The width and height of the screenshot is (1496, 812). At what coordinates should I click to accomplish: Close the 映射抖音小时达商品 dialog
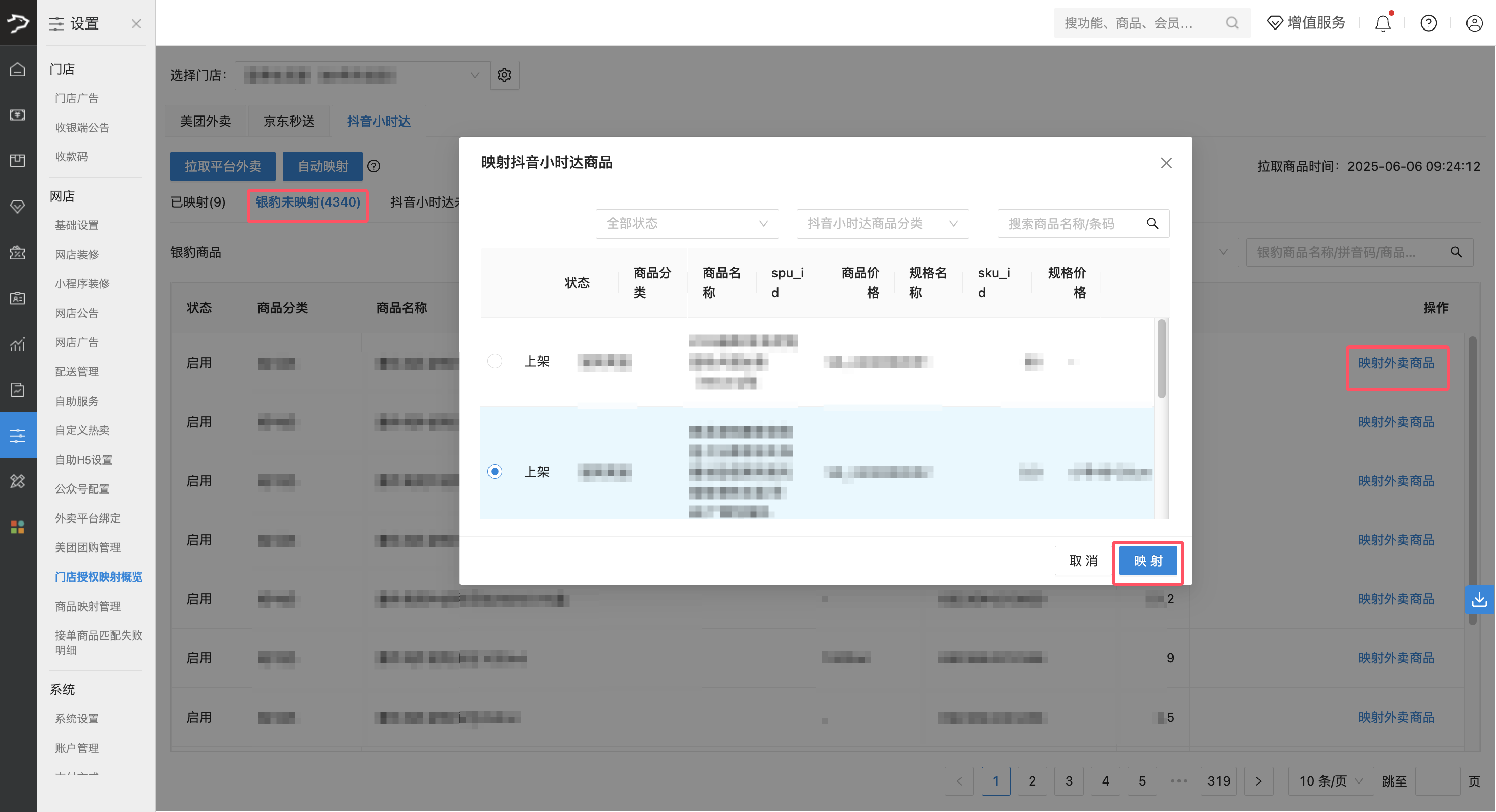1166,163
